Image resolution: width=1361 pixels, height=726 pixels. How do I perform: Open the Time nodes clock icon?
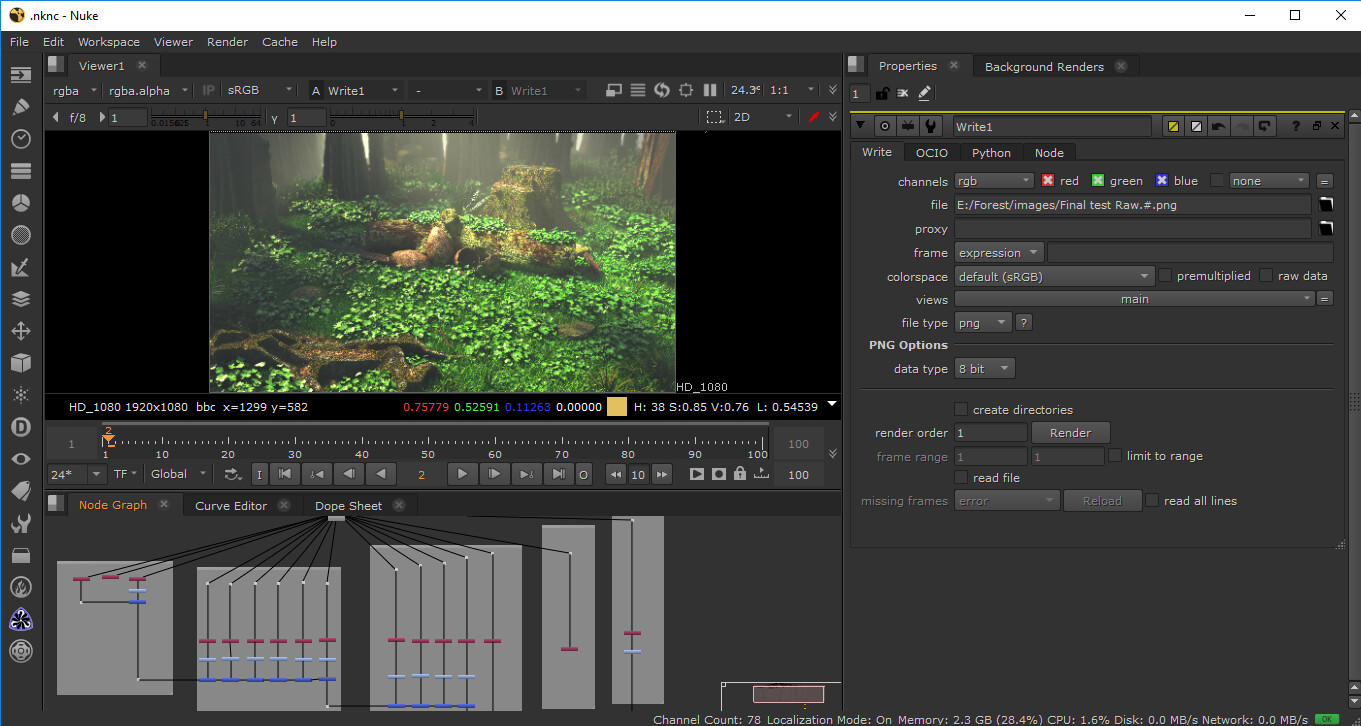point(20,139)
